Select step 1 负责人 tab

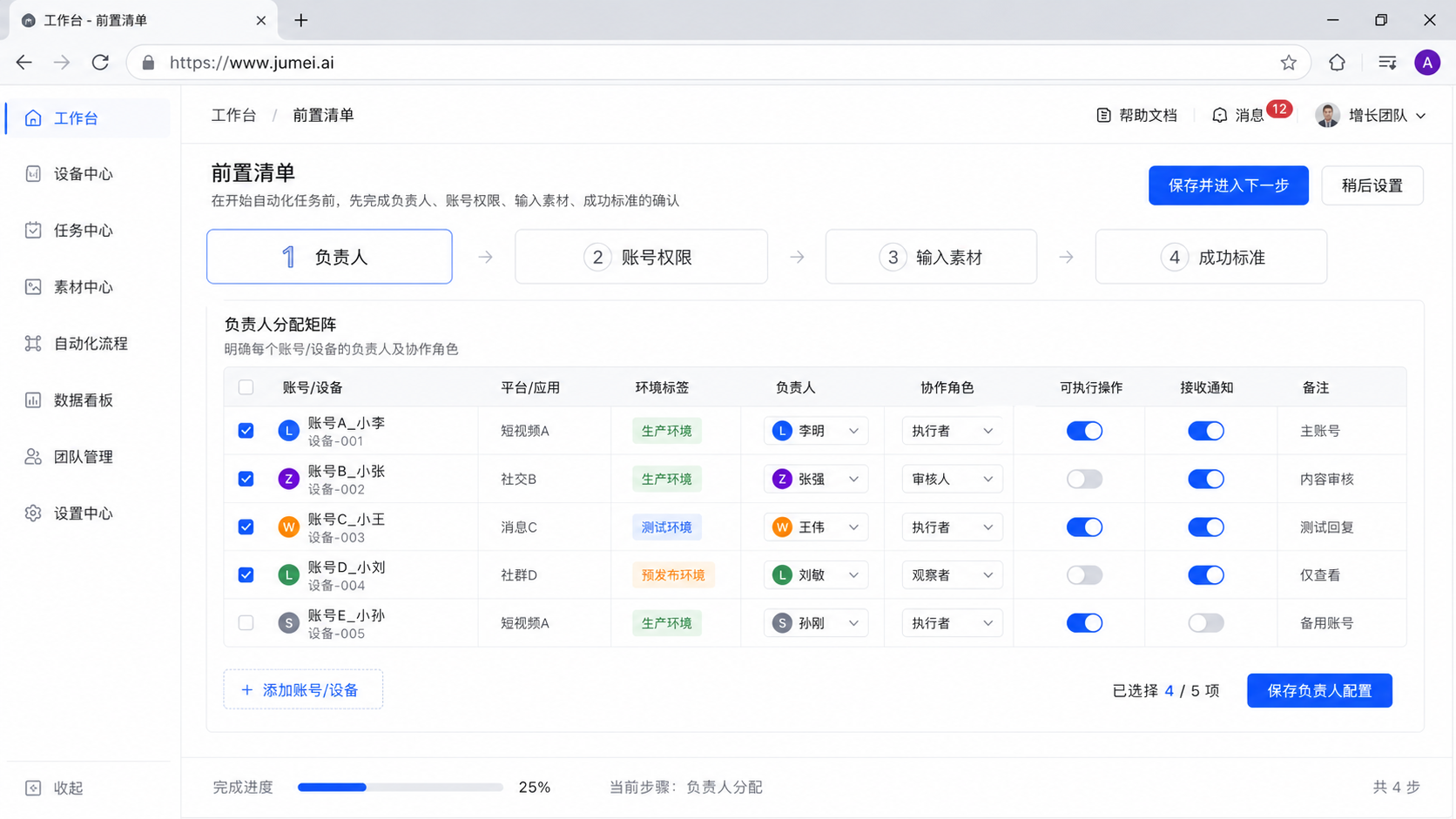329,257
